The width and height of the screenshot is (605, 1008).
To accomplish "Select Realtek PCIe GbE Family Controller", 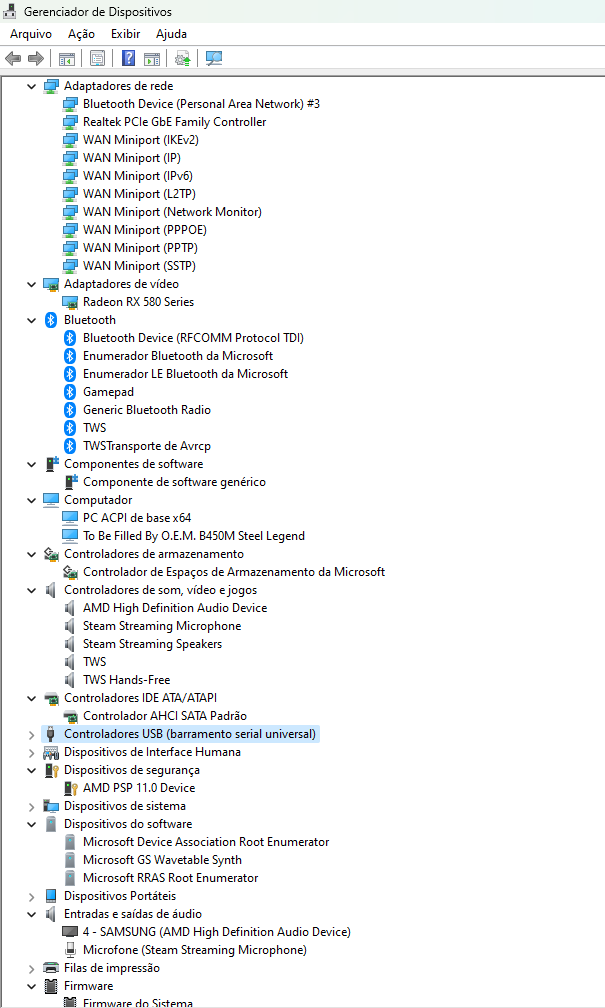I will (174, 122).
